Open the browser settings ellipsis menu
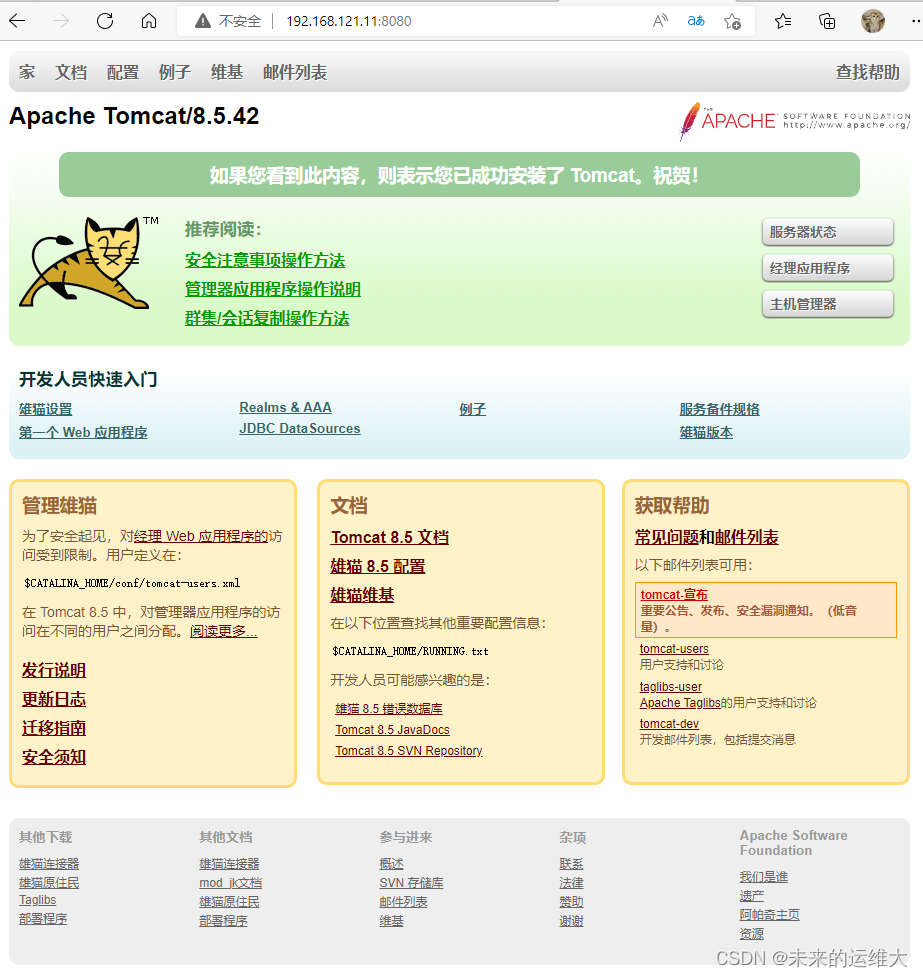This screenshot has width=923, height=977. 915,21
